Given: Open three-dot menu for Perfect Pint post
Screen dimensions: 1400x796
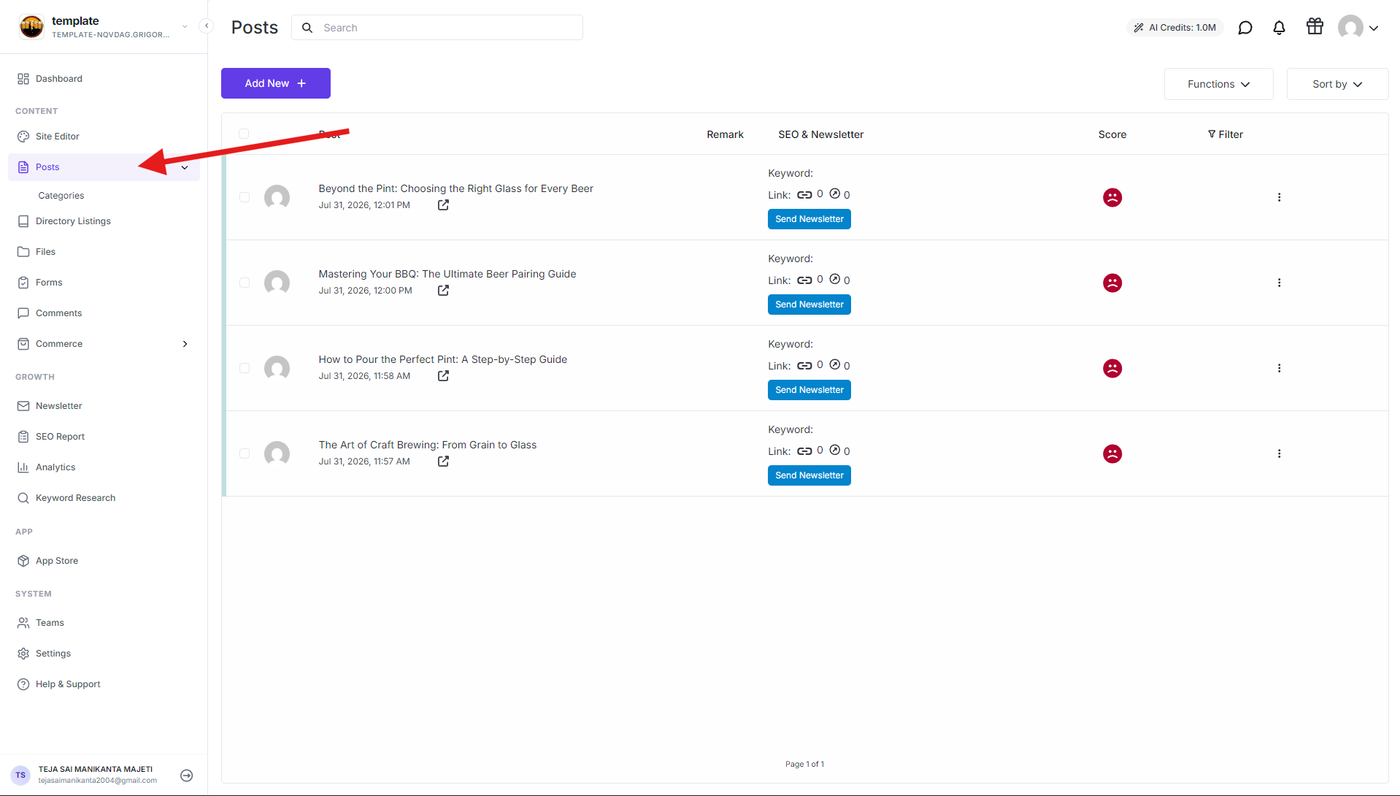Looking at the screenshot, I should pyautogui.click(x=1279, y=368).
